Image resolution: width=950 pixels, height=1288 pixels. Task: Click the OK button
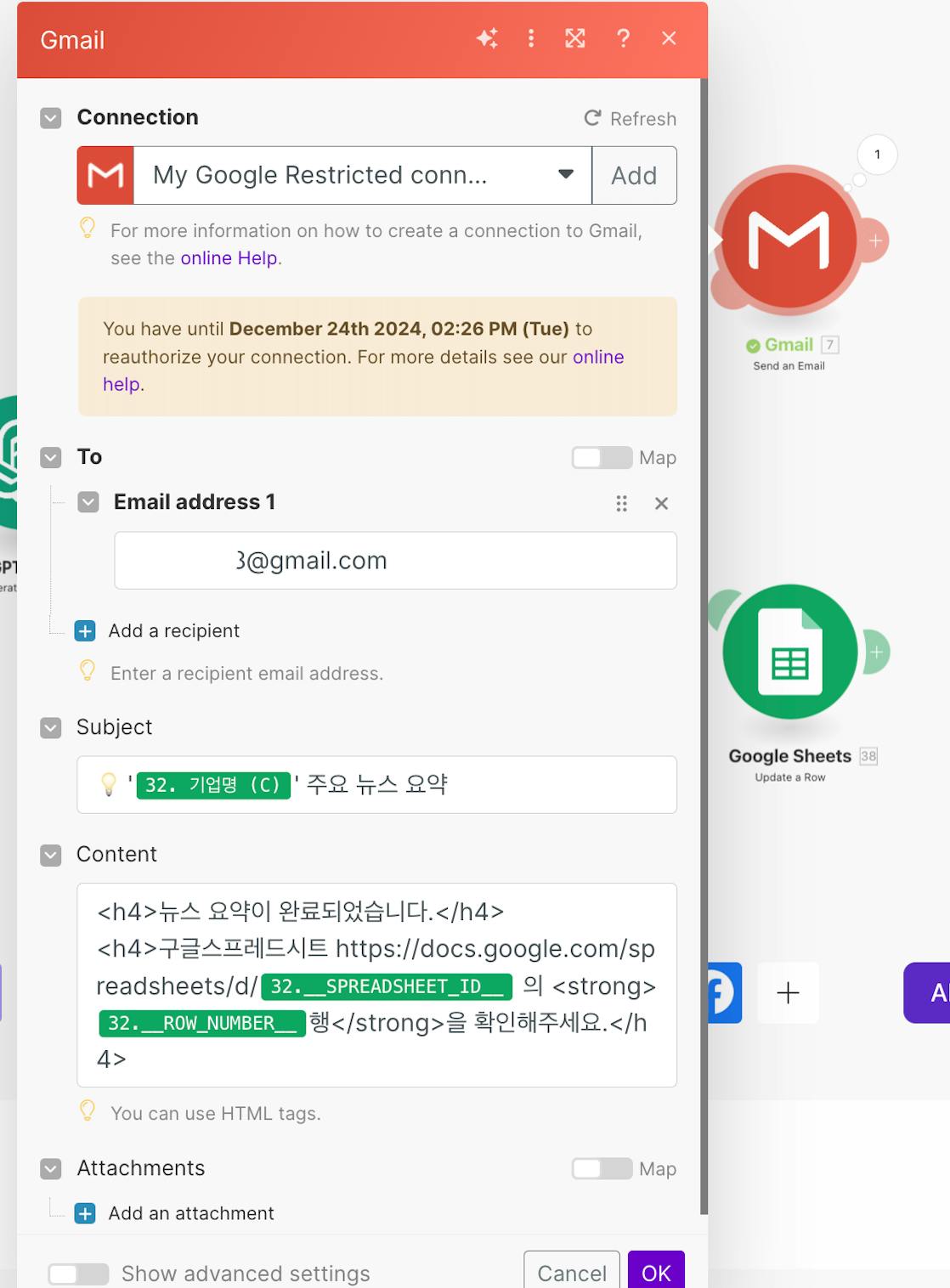(656, 1273)
